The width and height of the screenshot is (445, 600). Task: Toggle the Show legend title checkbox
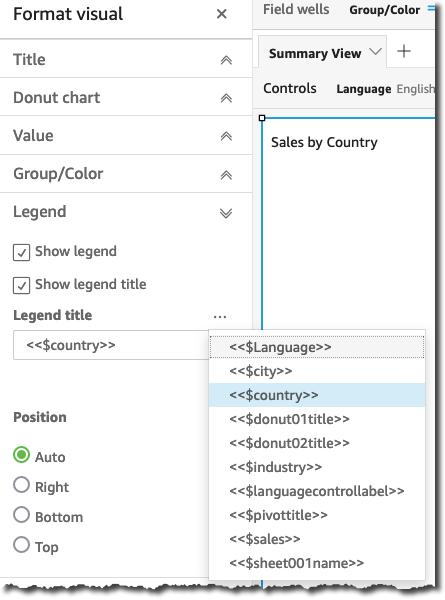pos(21,285)
